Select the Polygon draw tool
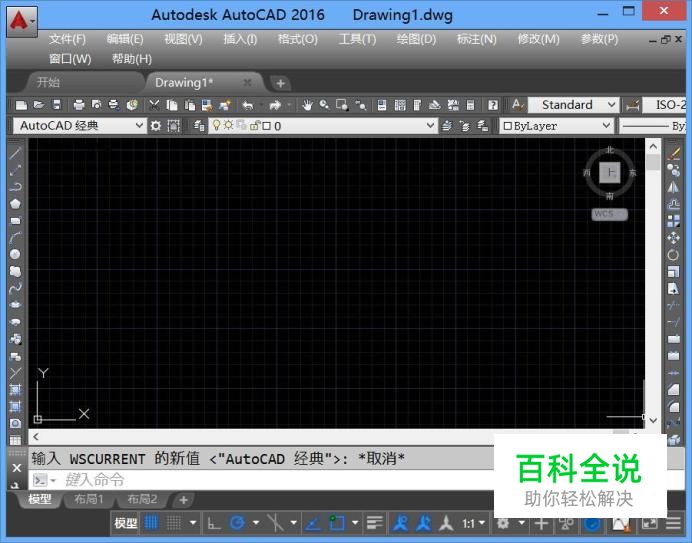Screen dimensions: 692x543 click(15, 204)
